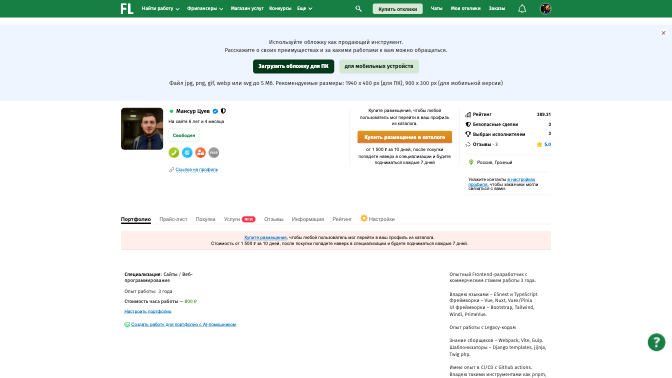Click Загрузить обложку для ПК button
The image size is (672, 378).
(293, 66)
